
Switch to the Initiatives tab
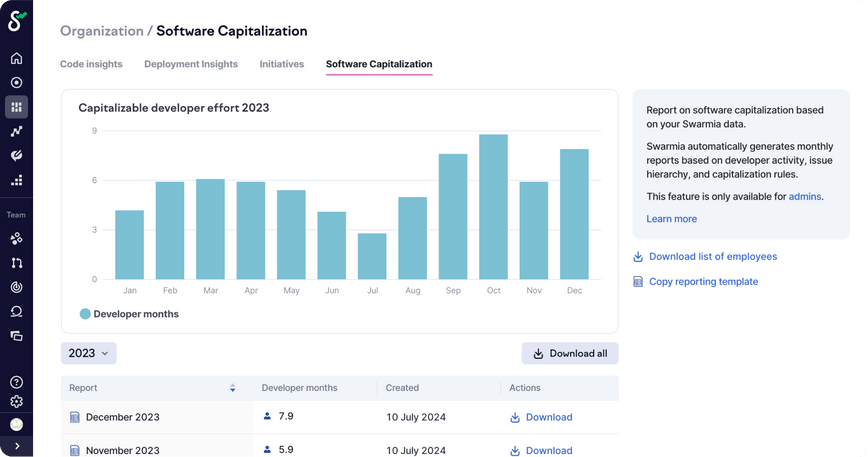pyautogui.click(x=282, y=64)
